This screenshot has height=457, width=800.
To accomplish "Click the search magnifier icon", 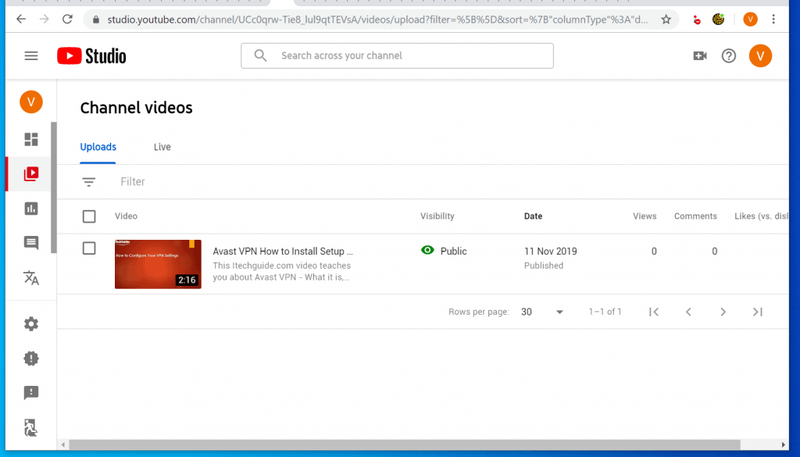I will point(260,56).
